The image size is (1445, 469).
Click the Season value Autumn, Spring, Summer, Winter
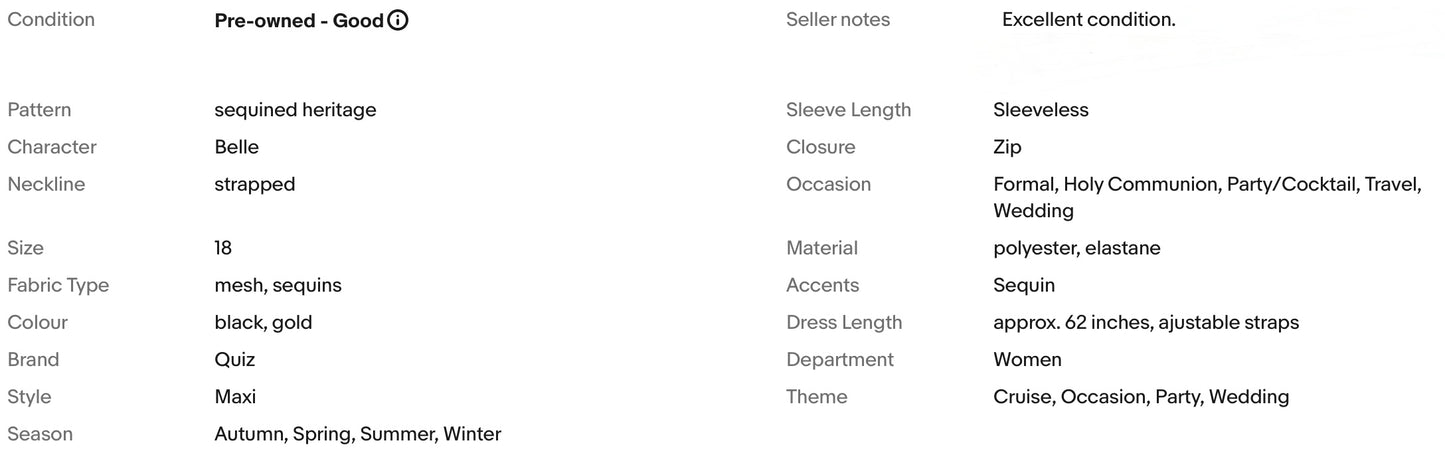358,434
